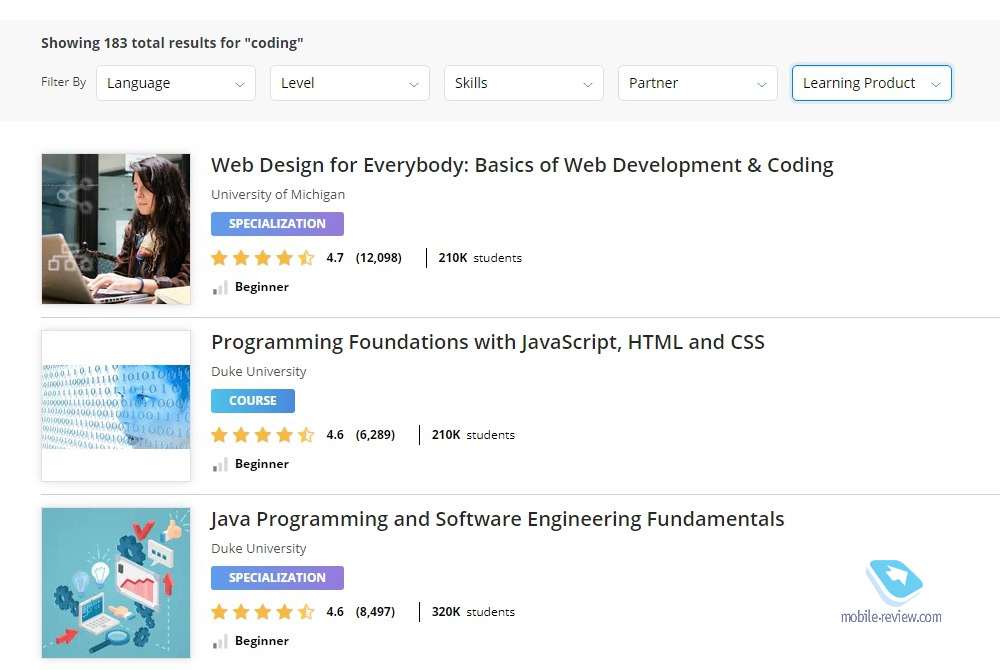Click SPECIALIZATION badge under University of Michigan
Viewport: 1000px width, 670px height.
277,224
